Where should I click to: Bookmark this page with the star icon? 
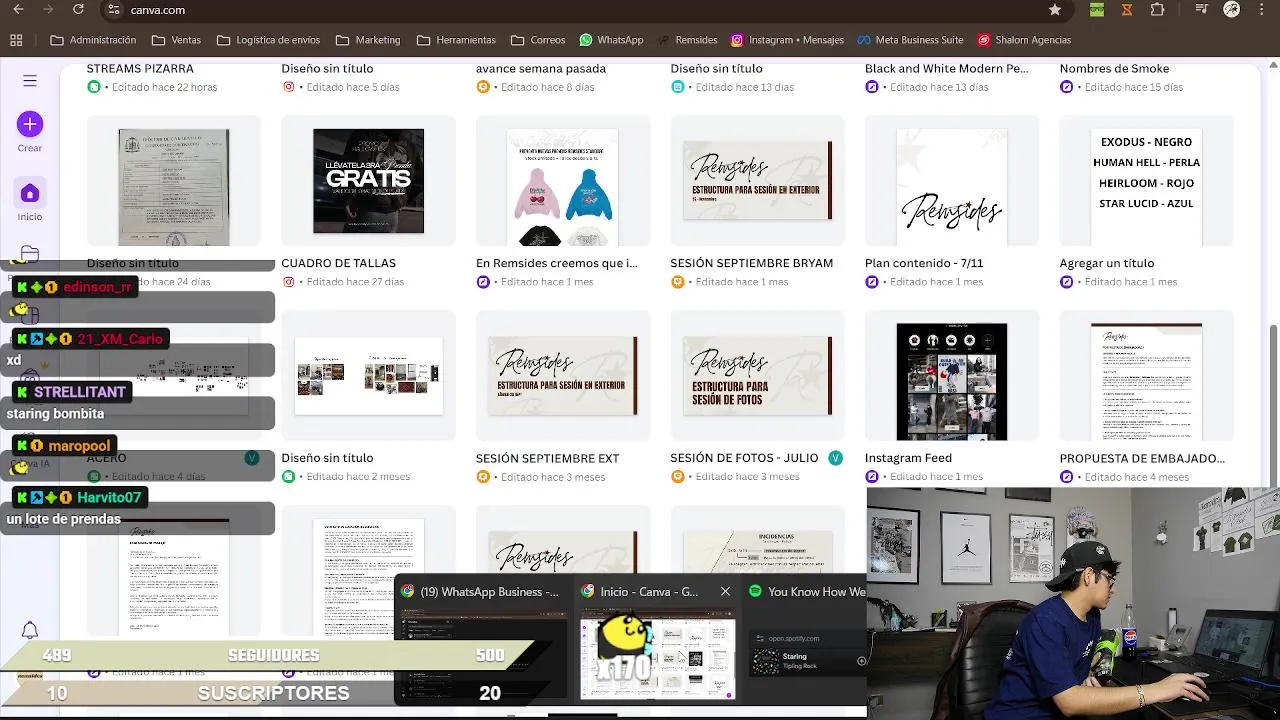click(x=1055, y=10)
